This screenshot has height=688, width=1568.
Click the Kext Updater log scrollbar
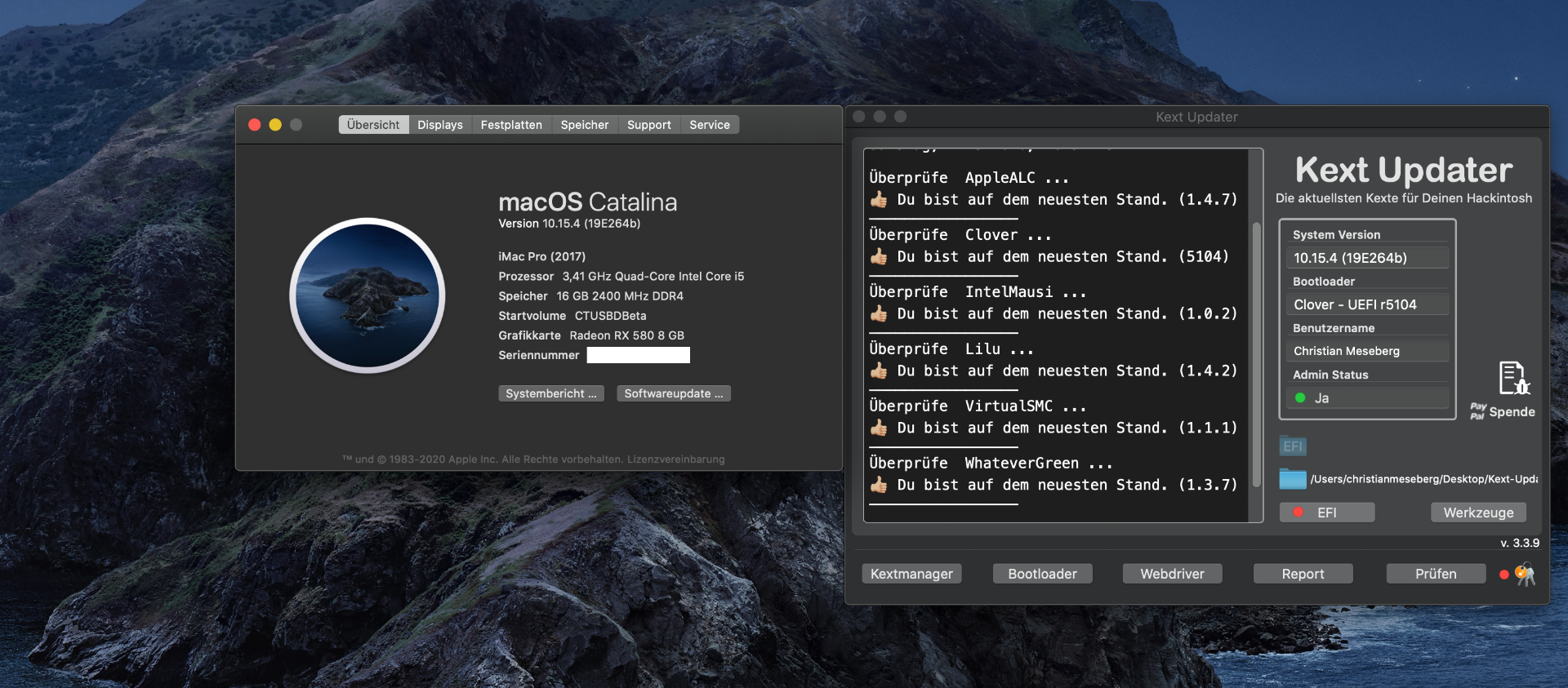[x=1257, y=356]
